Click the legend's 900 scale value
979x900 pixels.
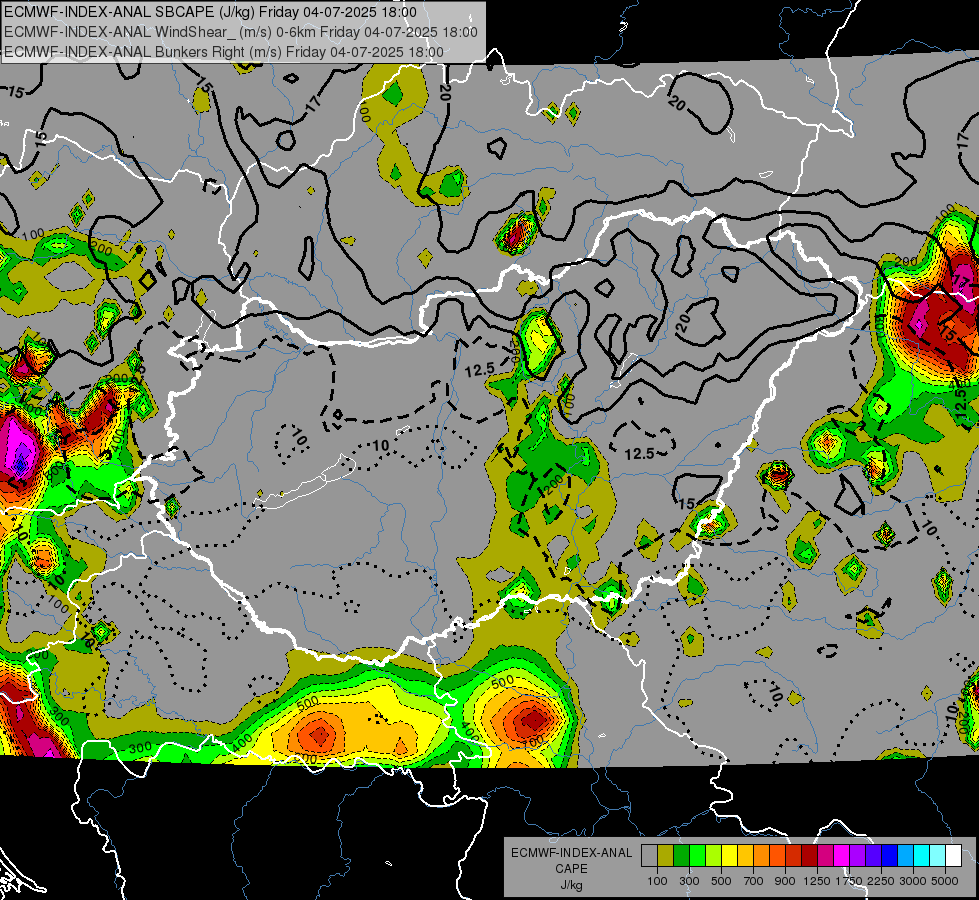point(785,881)
